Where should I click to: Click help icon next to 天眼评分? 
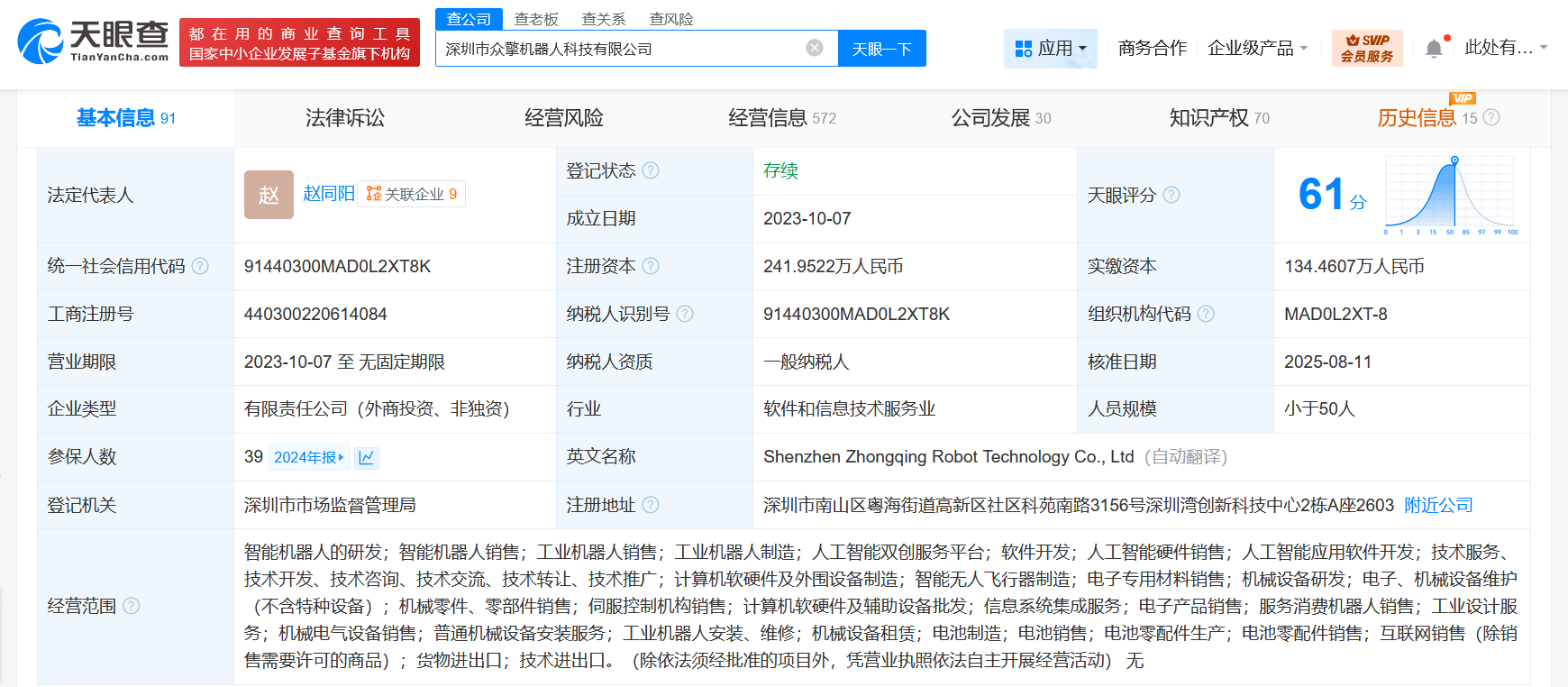click(1171, 195)
